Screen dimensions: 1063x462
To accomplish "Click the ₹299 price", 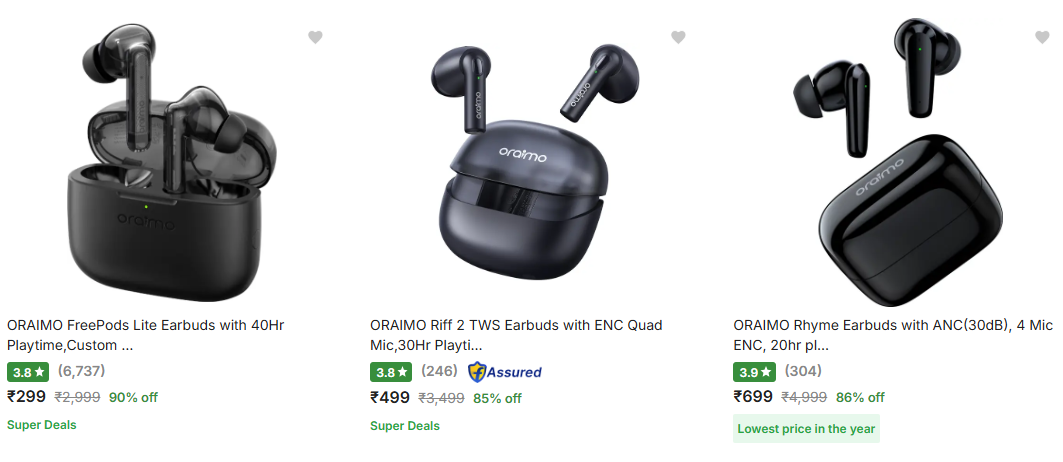I will pyautogui.click(x=27, y=396).
